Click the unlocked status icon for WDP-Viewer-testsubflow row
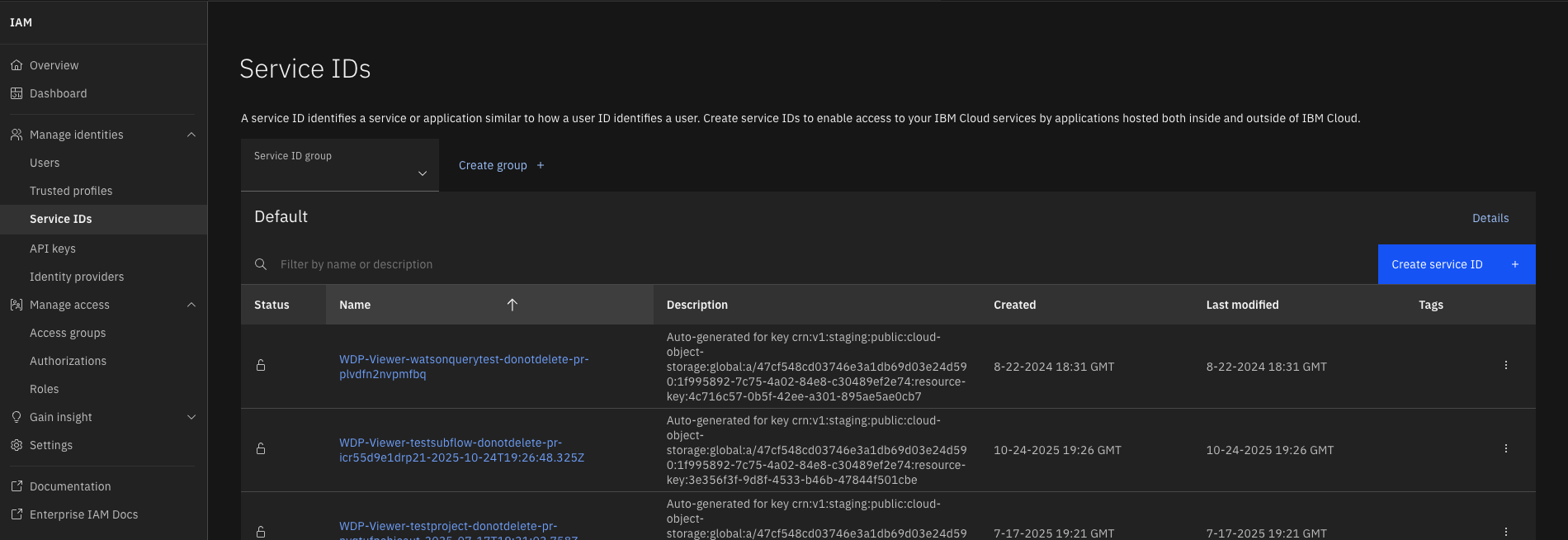The image size is (1568, 540). pos(261,449)
